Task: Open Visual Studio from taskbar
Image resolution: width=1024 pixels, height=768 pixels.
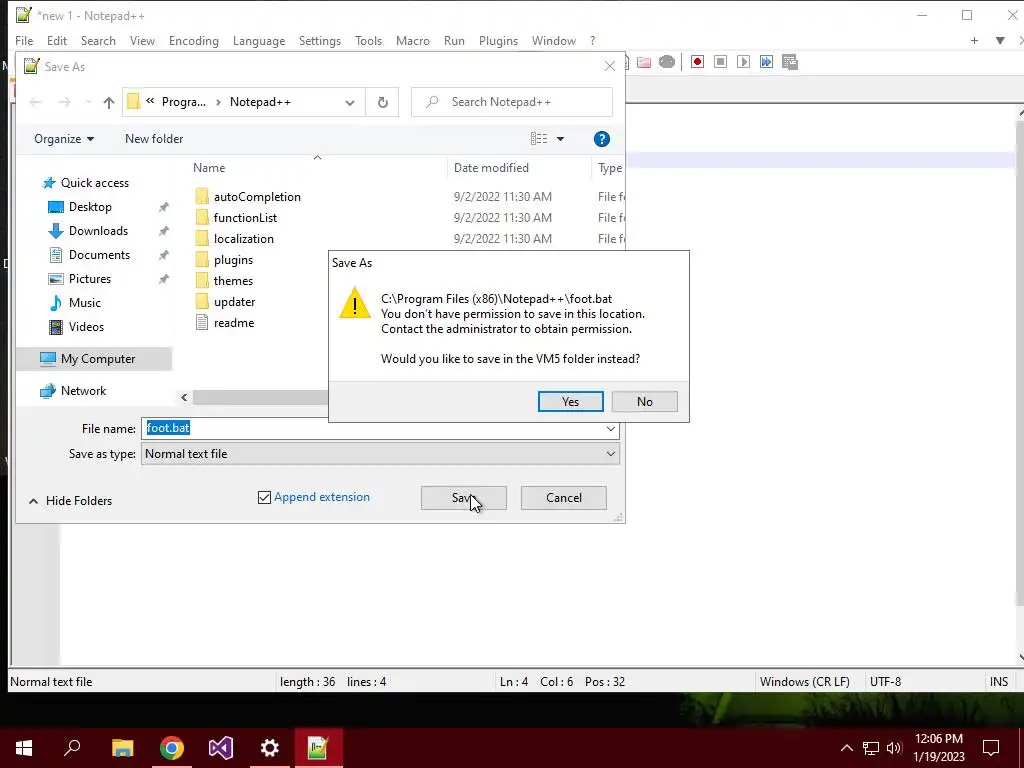Action: (x=221, y=748)
